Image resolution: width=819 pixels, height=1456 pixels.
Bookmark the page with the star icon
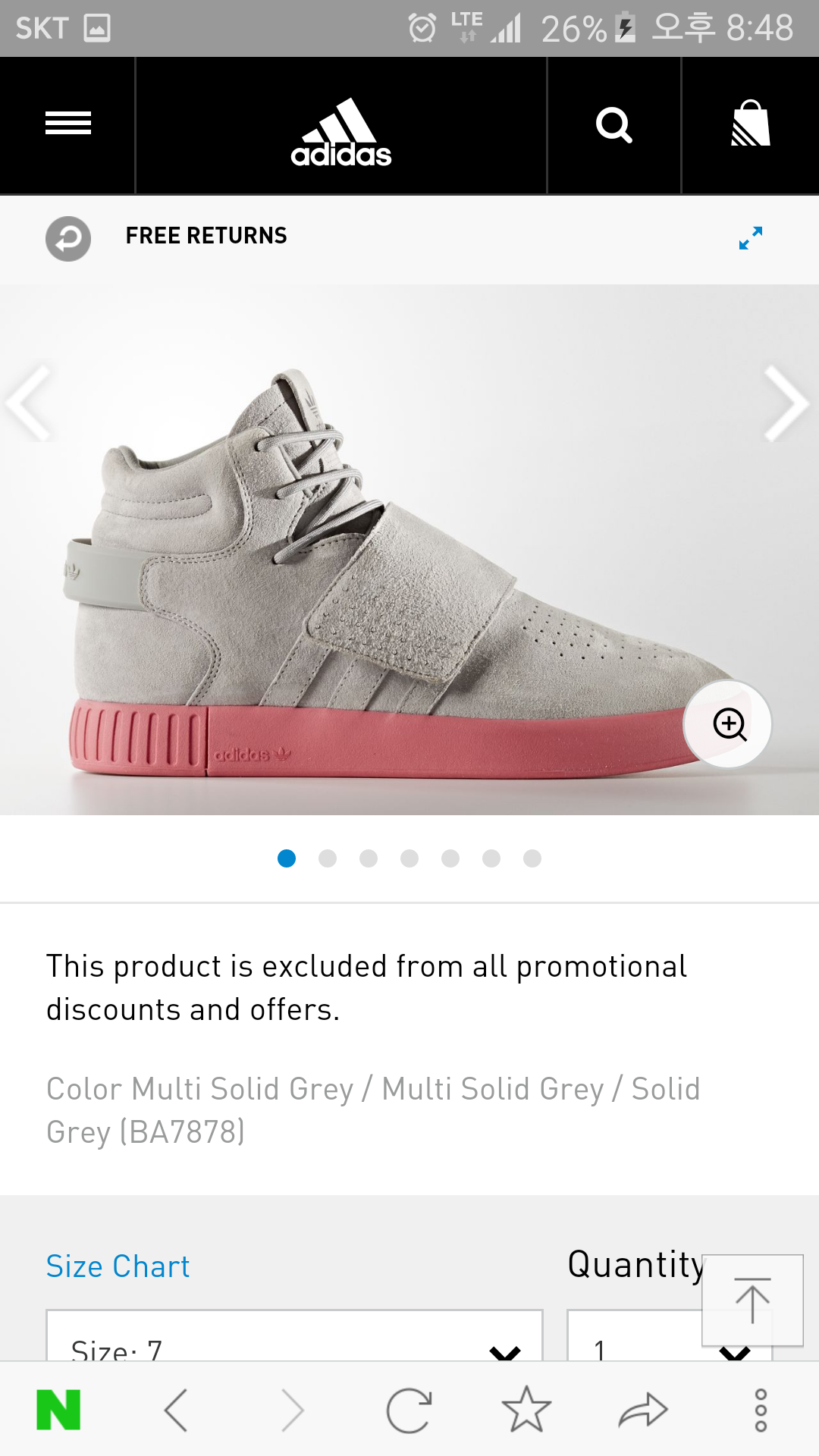pos(526,1410)
